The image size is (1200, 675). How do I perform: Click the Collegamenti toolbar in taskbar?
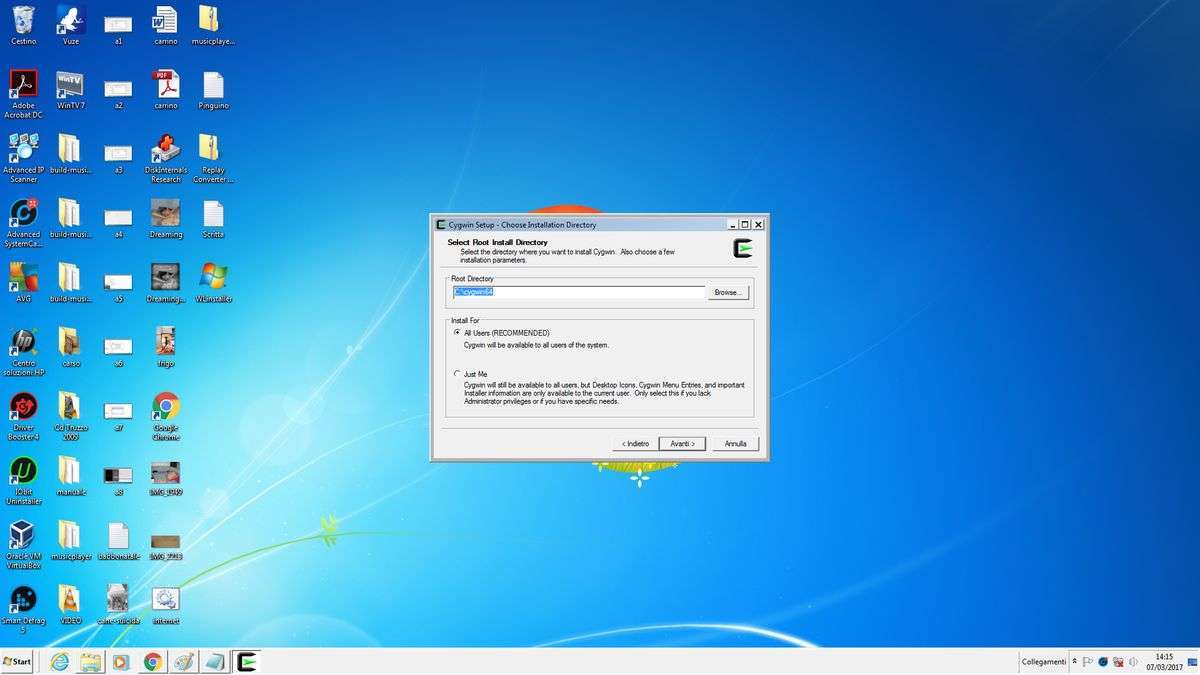click(1043, 662)
